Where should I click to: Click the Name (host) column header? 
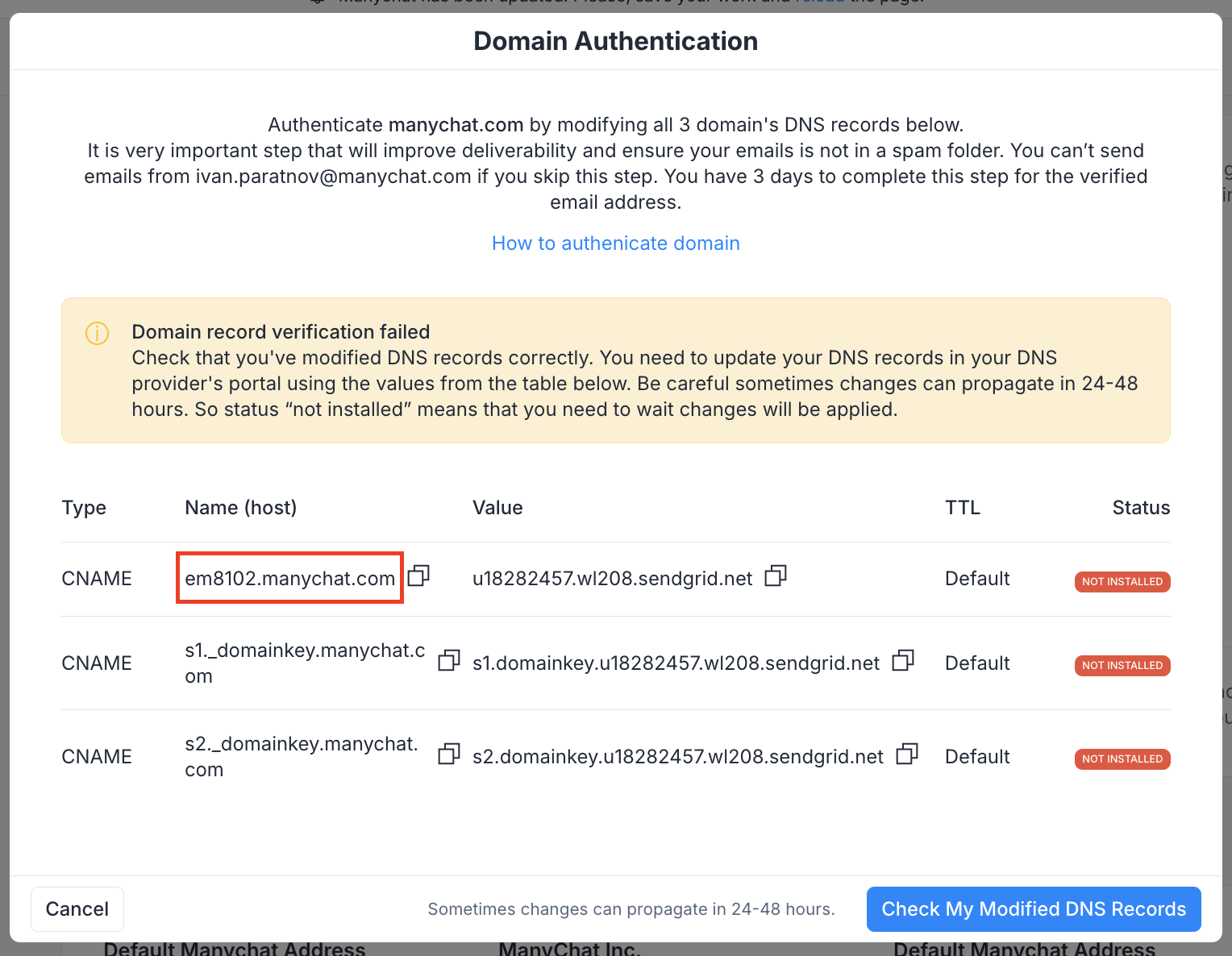coord(241,508)
